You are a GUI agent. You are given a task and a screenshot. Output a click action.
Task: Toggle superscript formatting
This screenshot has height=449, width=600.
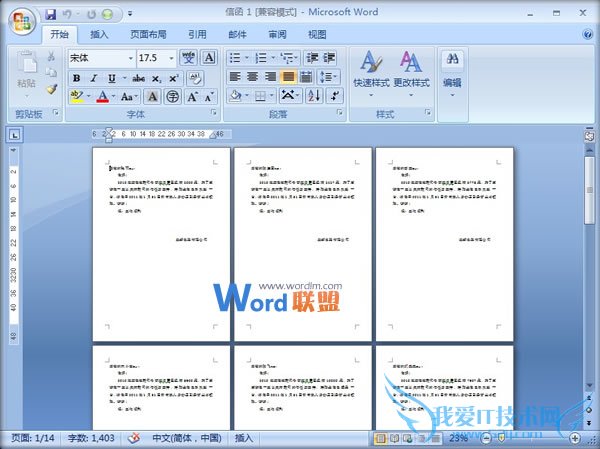click(x=173, y=78)
